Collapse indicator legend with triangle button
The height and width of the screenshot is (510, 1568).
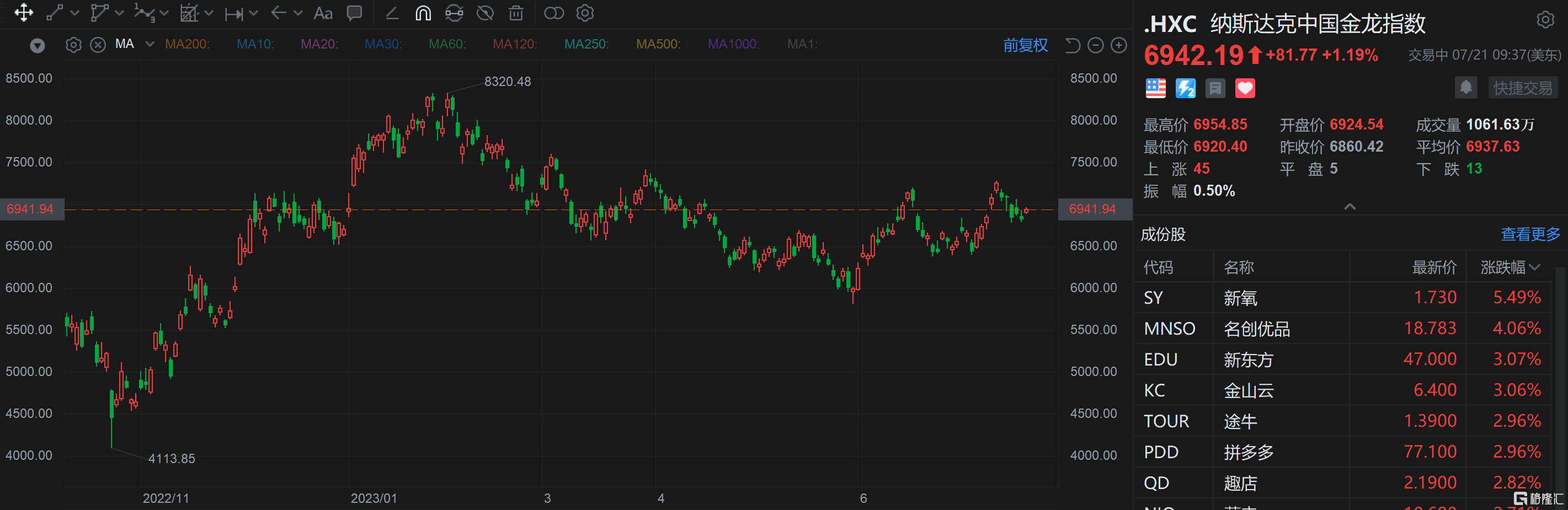click(x=37, y=46)
